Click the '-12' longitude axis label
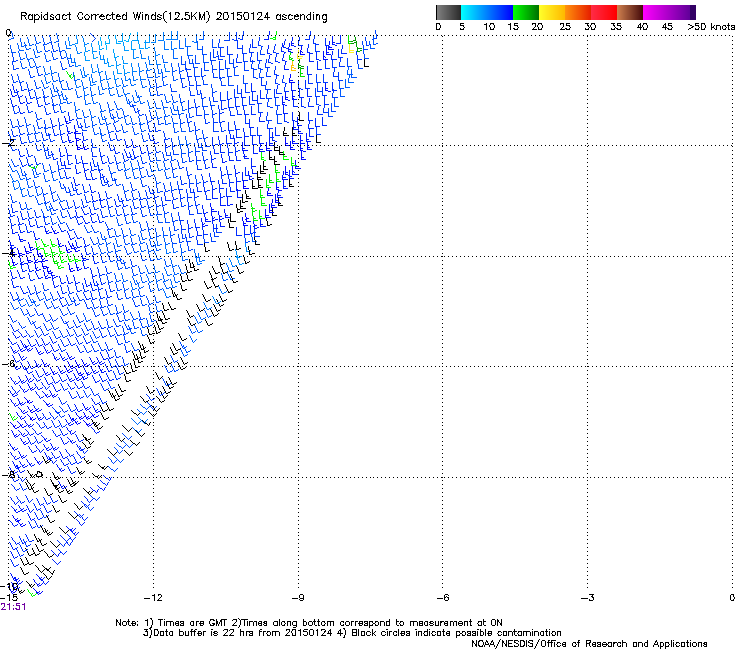The image size is (740, 650). click(x=152, y=598)
